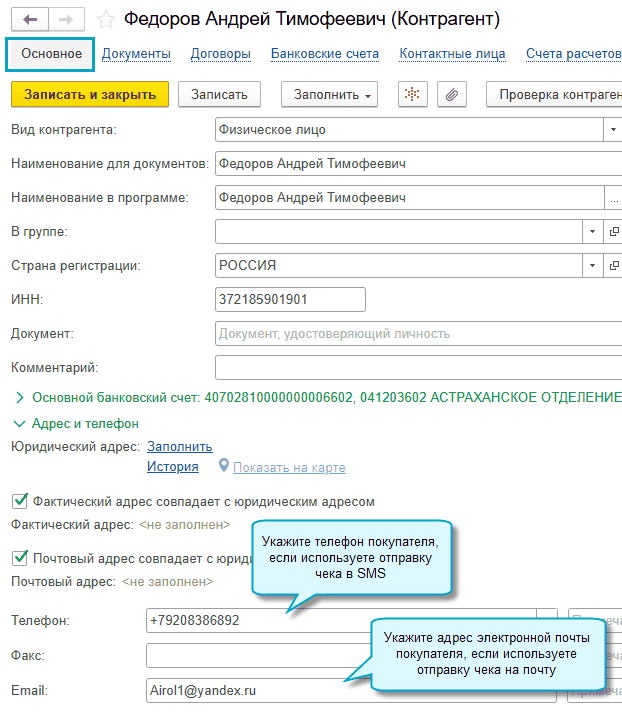Viewport: 622px width, 717px height.
Task: Toggle postal address matches legal address checkbox
Action: point(19,558)
